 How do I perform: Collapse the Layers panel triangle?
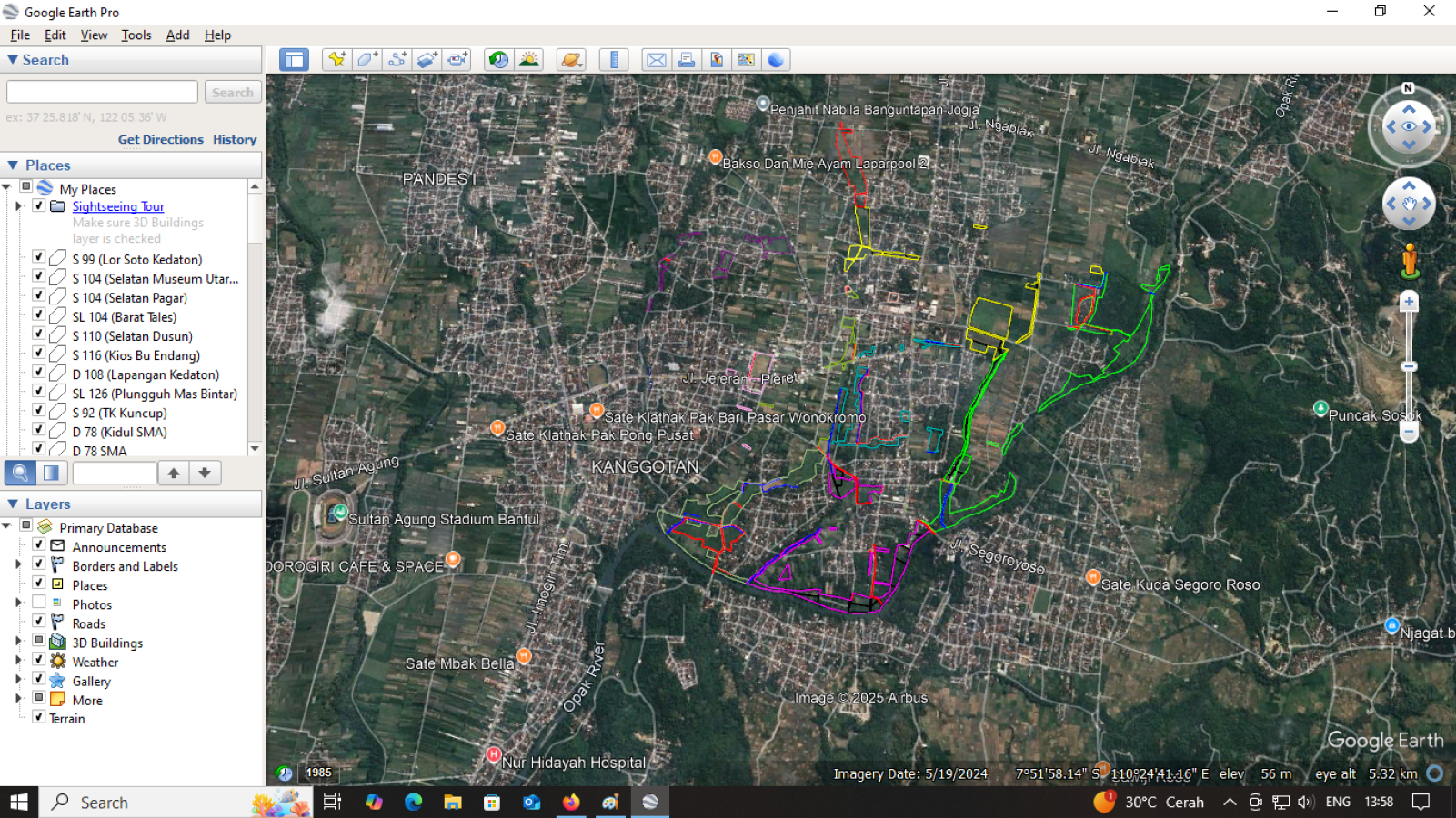point(13,504)
